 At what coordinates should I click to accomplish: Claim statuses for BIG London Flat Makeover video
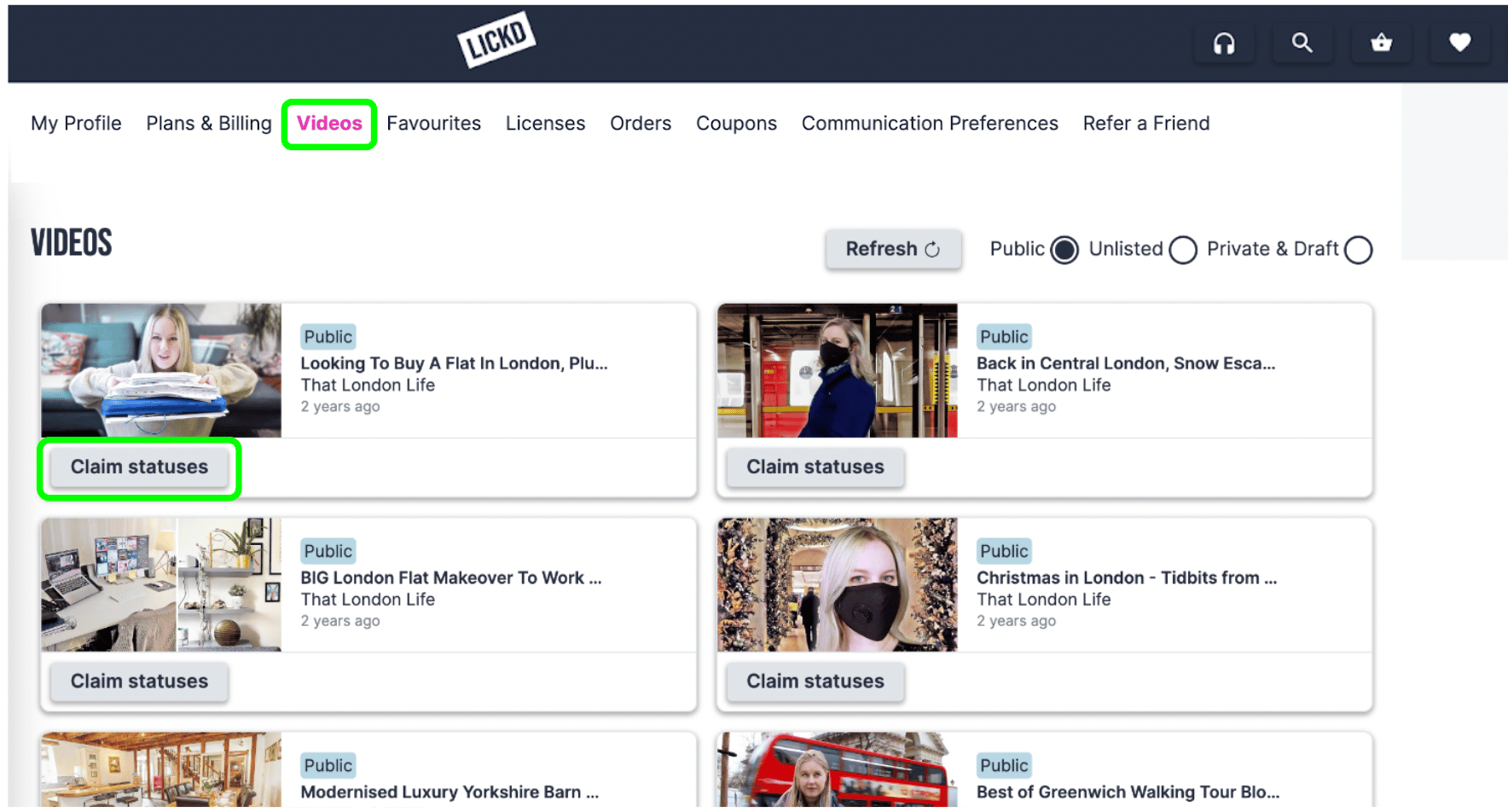139,681
